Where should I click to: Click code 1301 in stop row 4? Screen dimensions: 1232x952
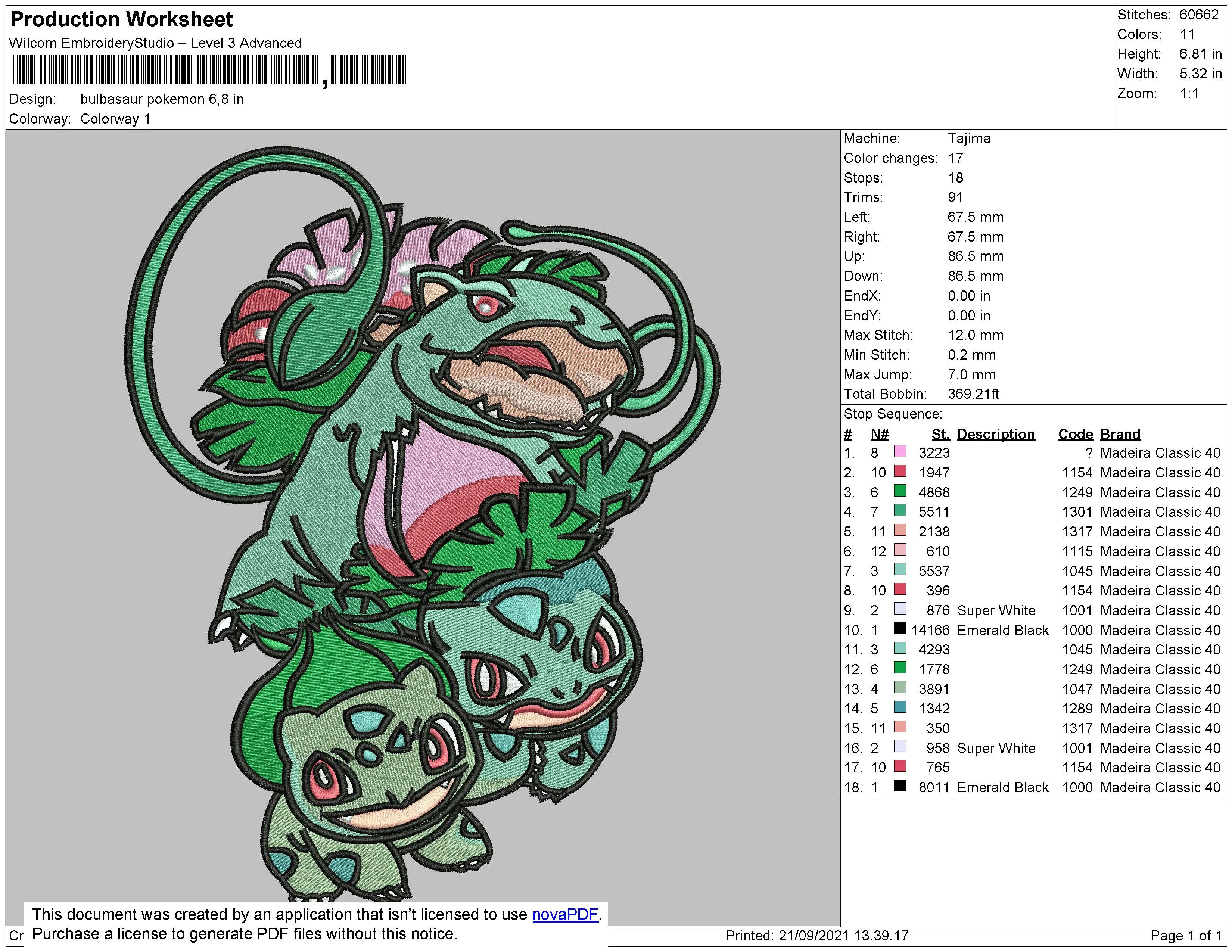pos(1077,512)
